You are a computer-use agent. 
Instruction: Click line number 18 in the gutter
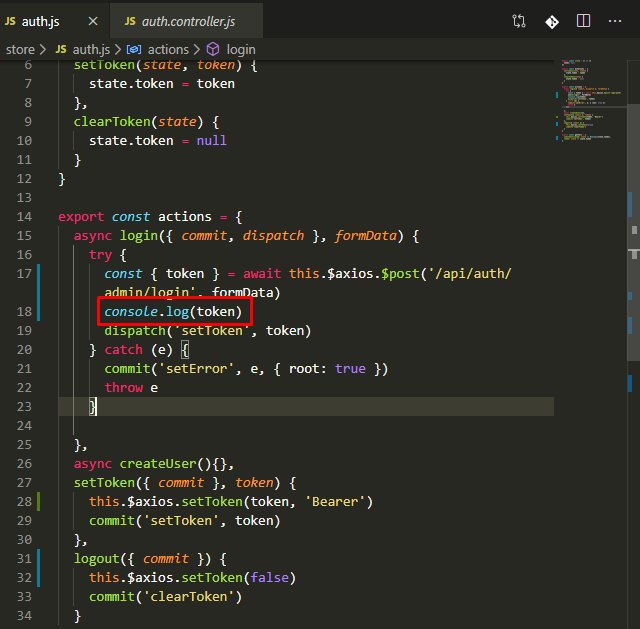pos(24,312)
